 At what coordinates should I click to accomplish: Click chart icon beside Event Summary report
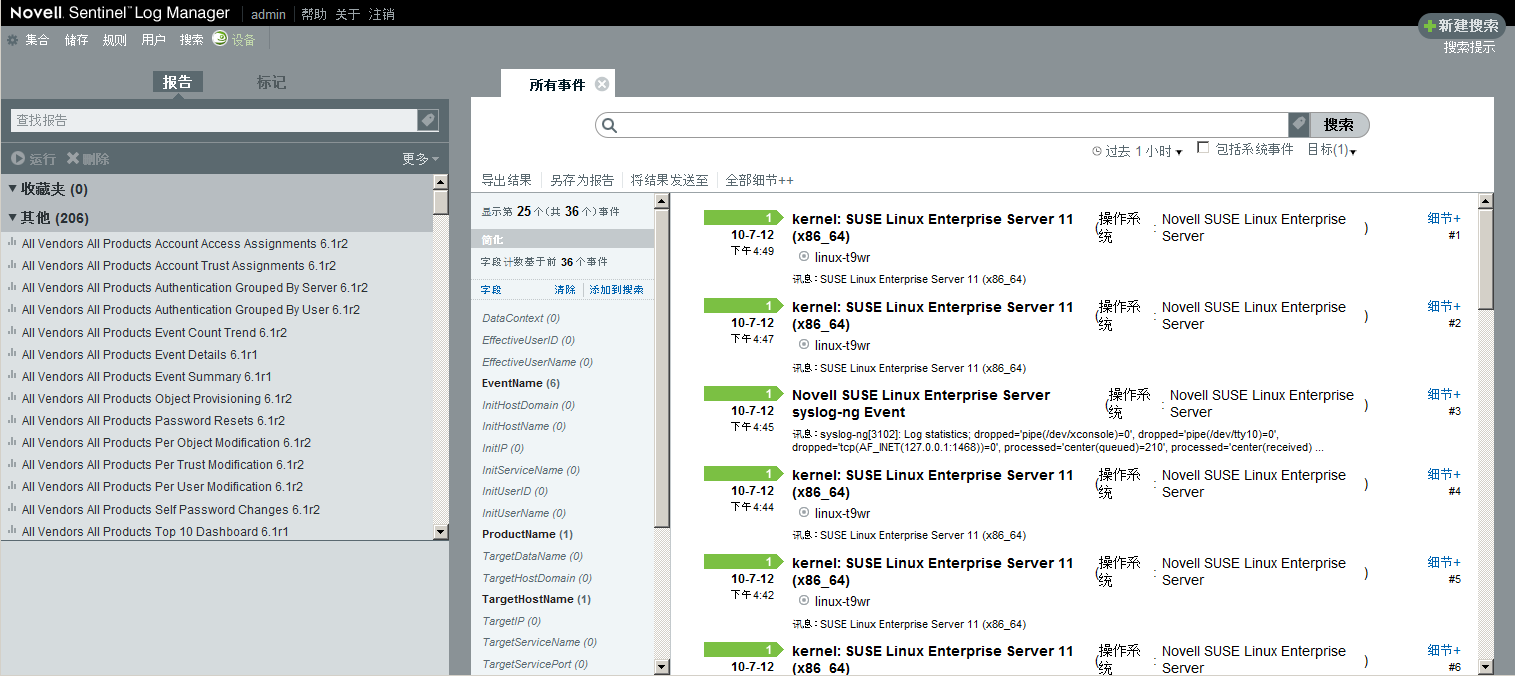[12, 376]
